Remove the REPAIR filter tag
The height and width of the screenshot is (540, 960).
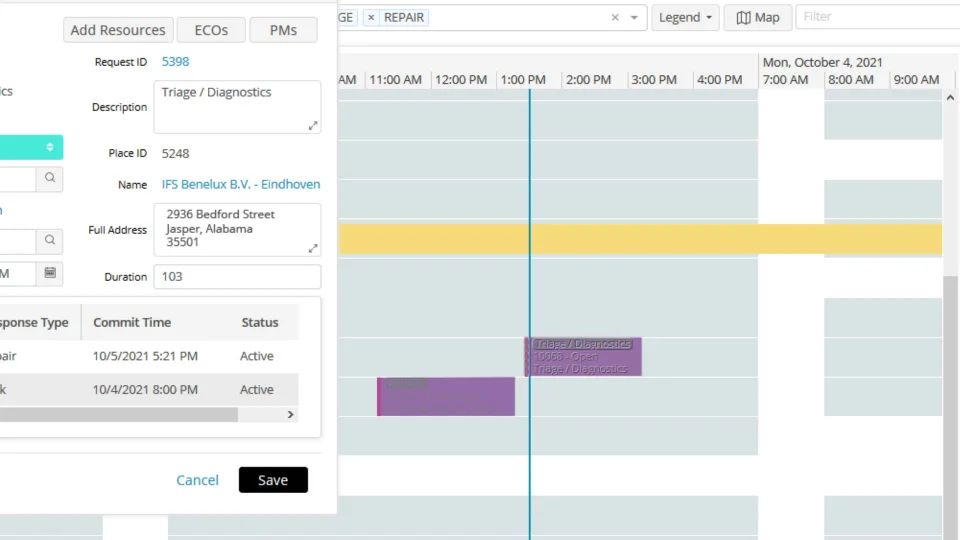click(x=371, y=18)
